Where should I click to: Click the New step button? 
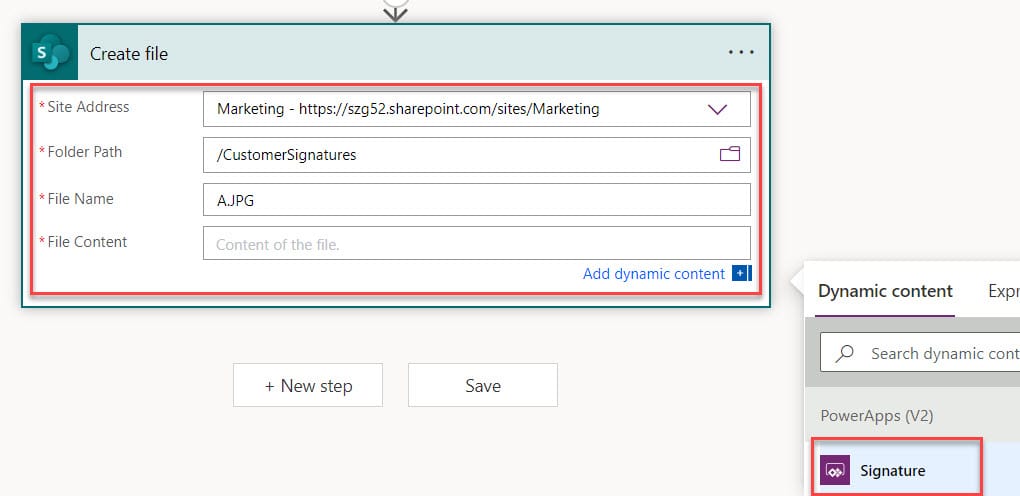pos(308,385)
